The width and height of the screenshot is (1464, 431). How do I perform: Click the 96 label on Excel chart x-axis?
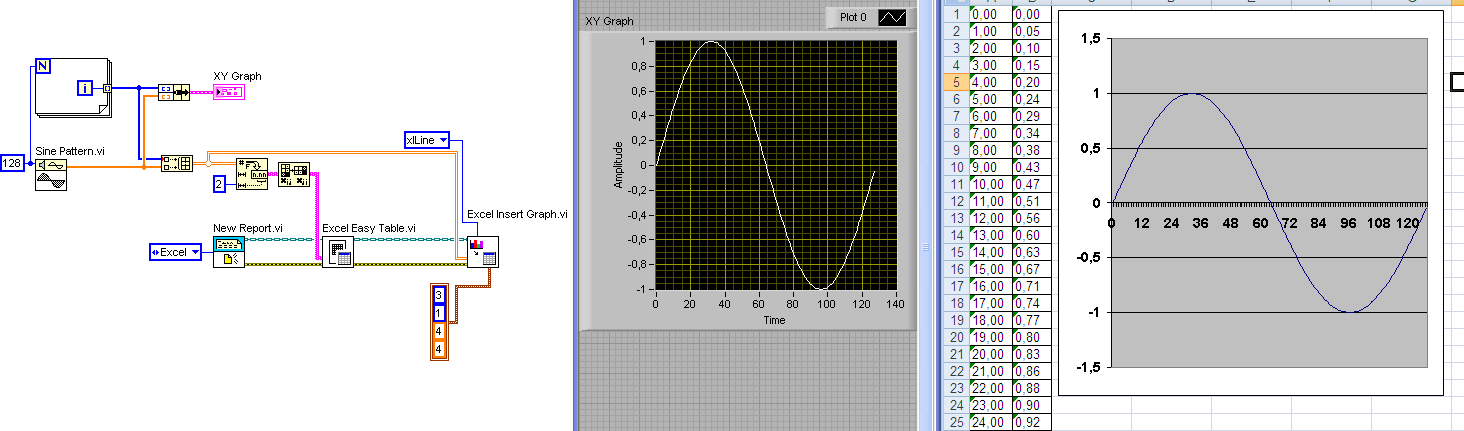pyautogui.click(x=1348, y=222)
